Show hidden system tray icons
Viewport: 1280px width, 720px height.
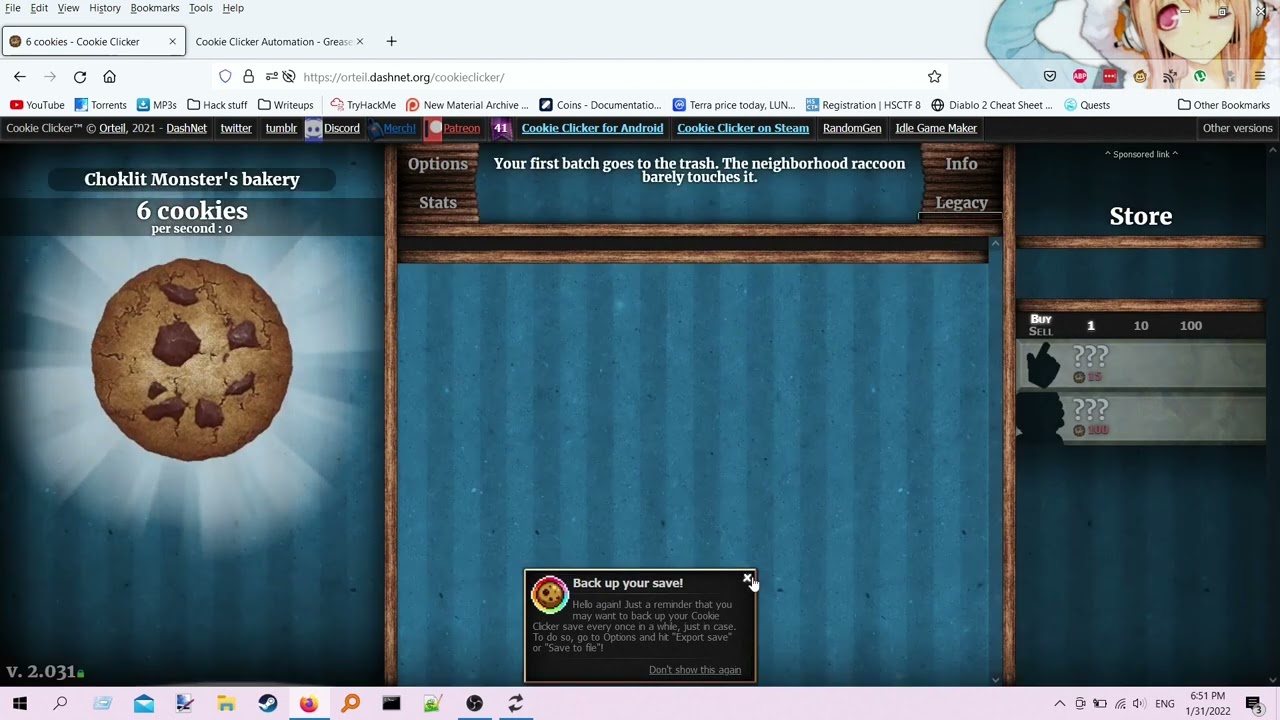click(1060, 704)
